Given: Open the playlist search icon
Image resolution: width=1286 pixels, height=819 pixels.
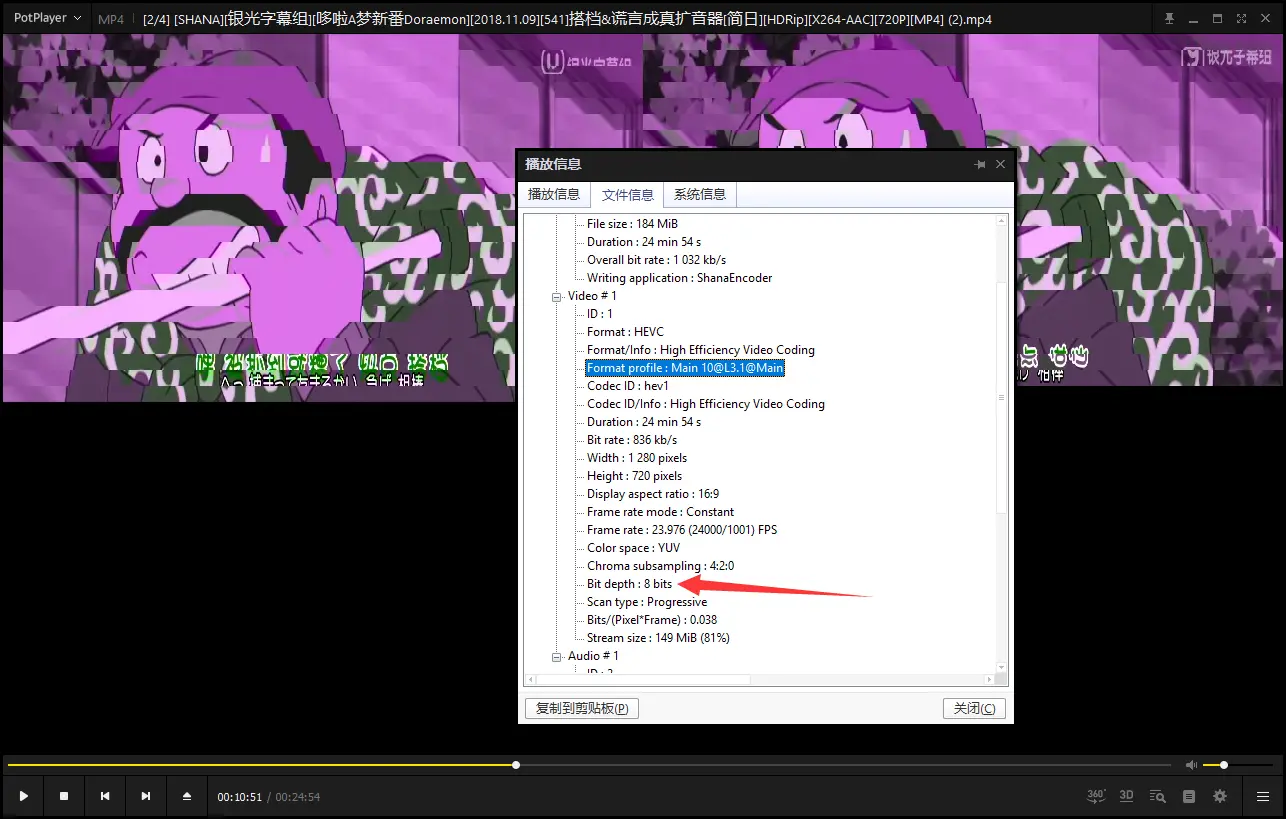Looking at the screenshot, I should (x=1158, y=796).
